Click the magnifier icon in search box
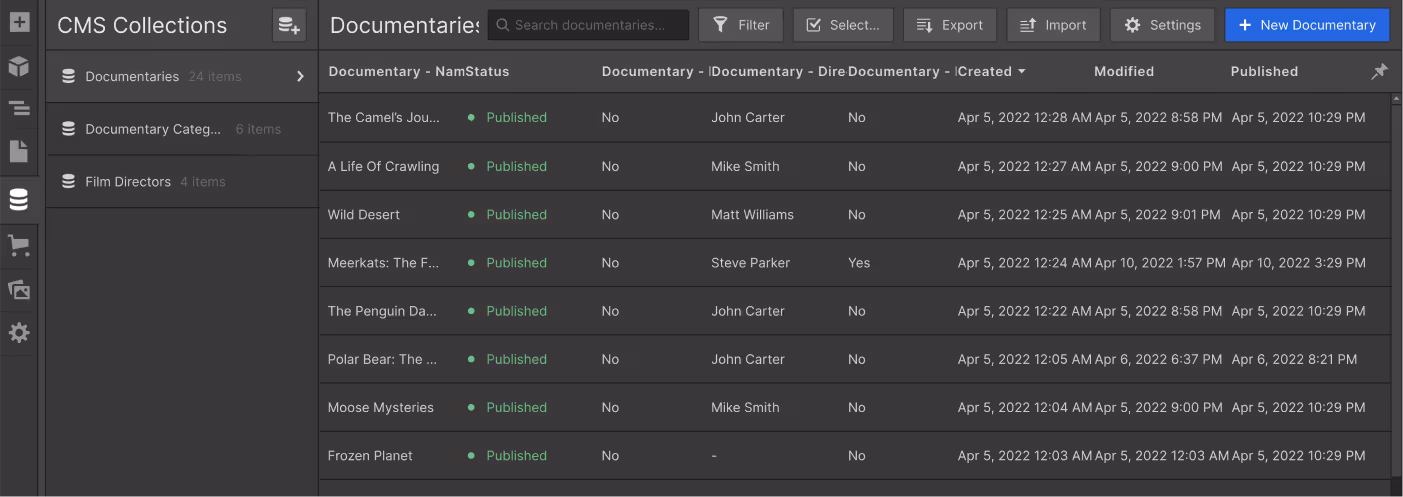 502,25
